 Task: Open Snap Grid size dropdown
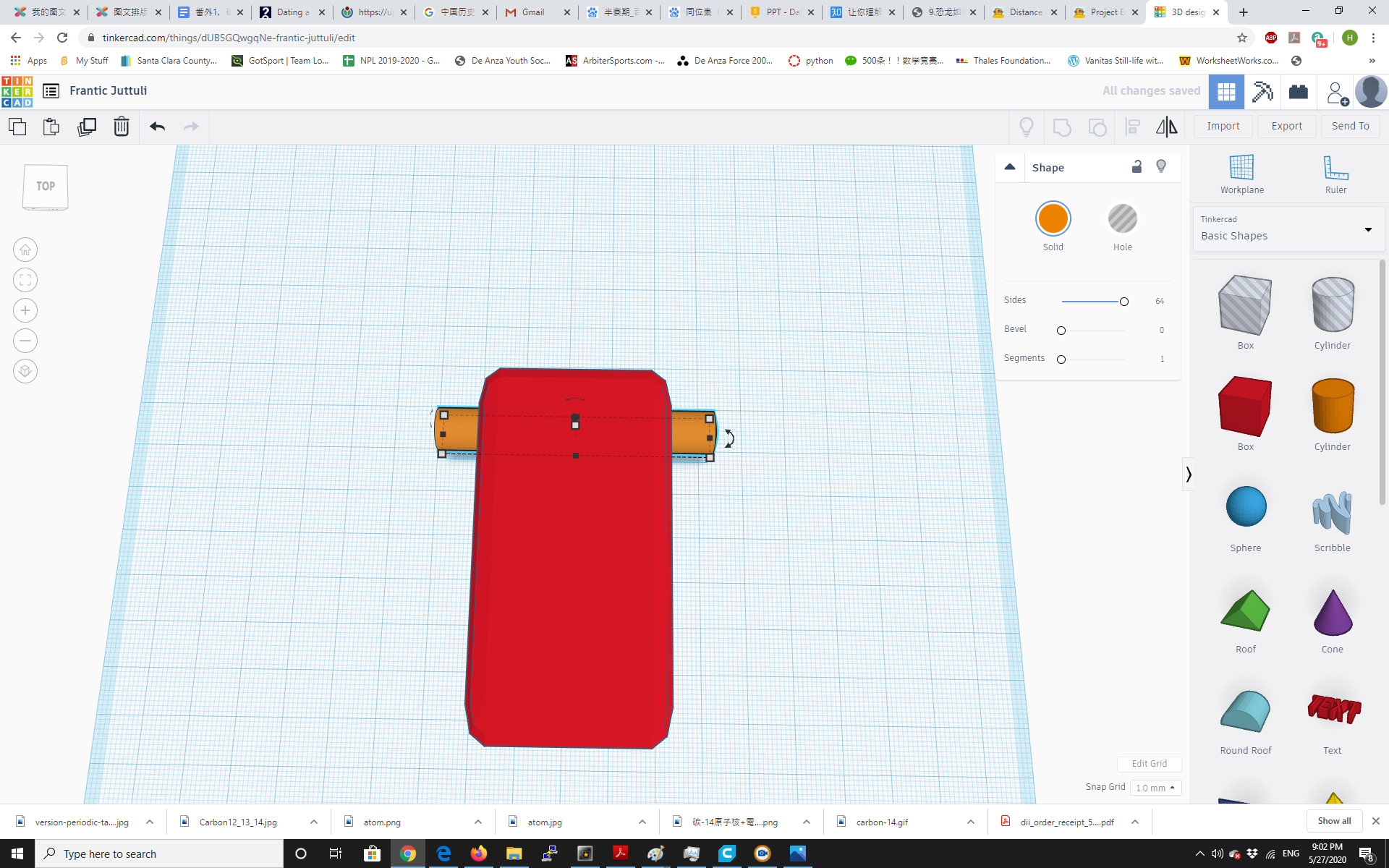click(x=1155, y=788)
